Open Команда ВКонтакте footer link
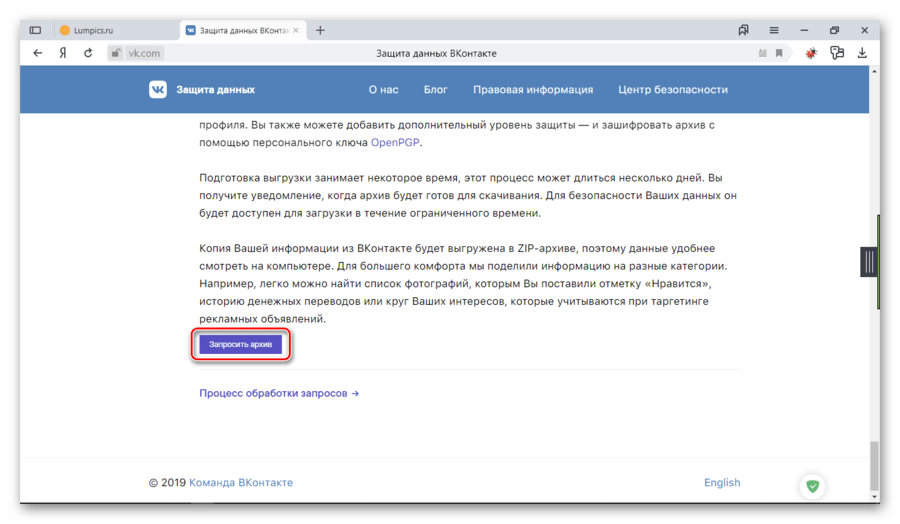This screenshot has height=524, width=900. [x=241, y=483]
